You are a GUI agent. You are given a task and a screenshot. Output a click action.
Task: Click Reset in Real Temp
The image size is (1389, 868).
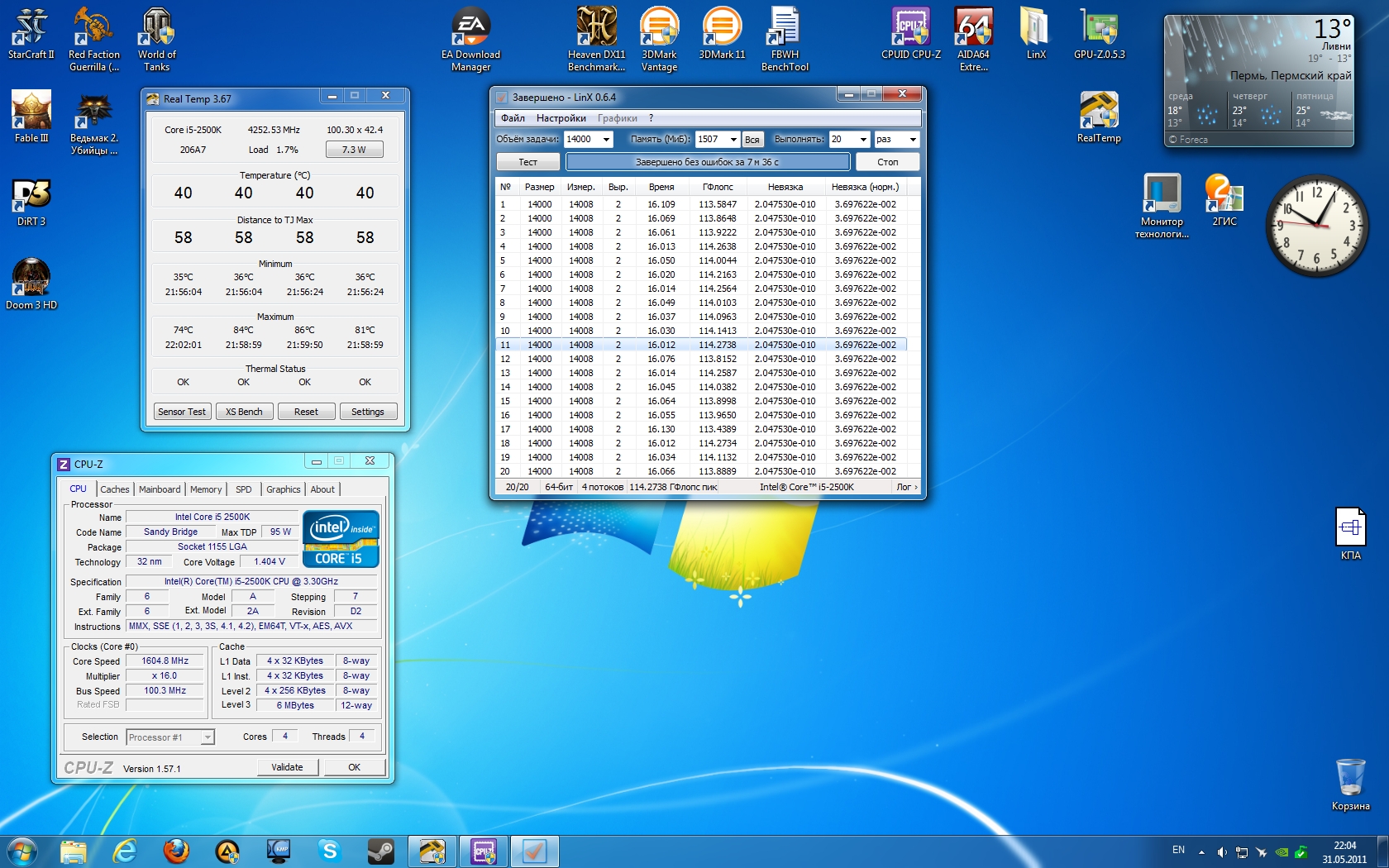pos(306,412)
